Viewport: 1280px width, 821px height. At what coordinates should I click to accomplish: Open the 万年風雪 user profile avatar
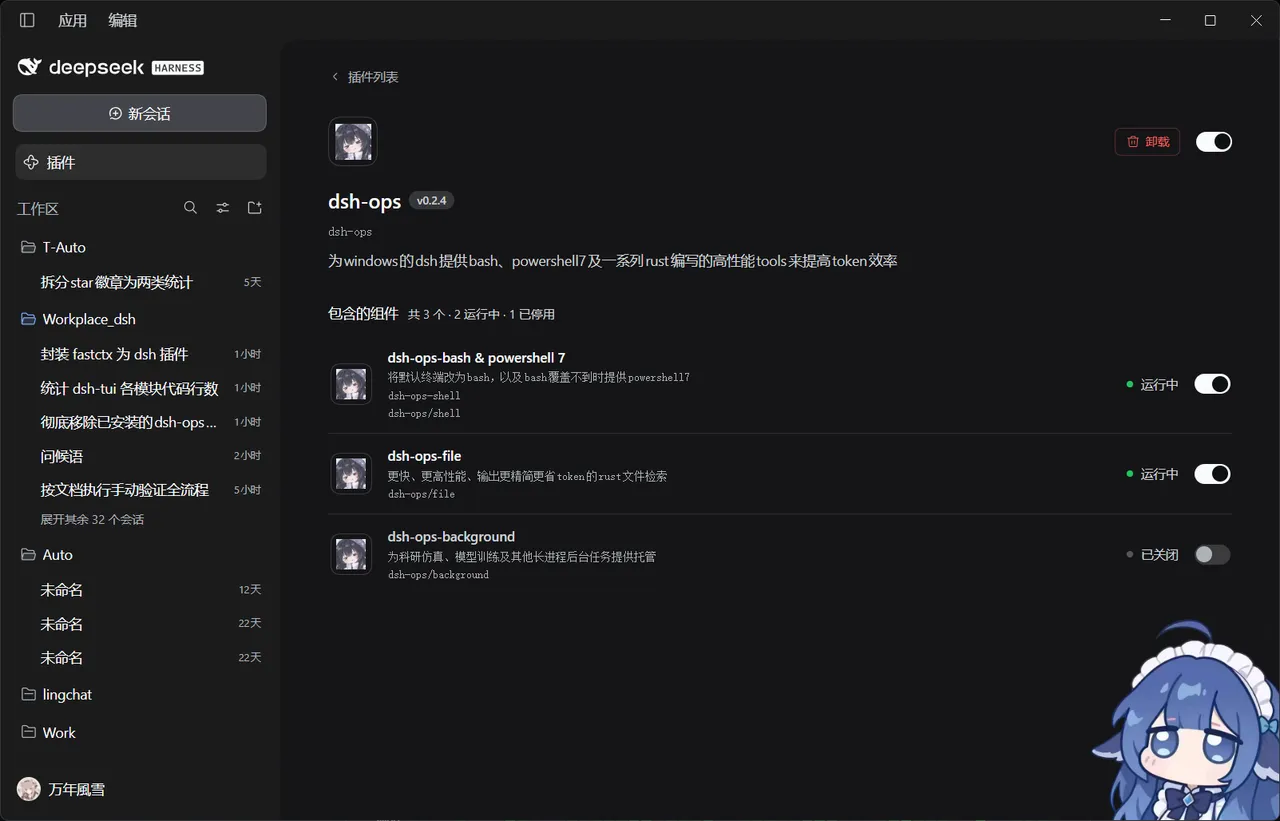[29, 789]
